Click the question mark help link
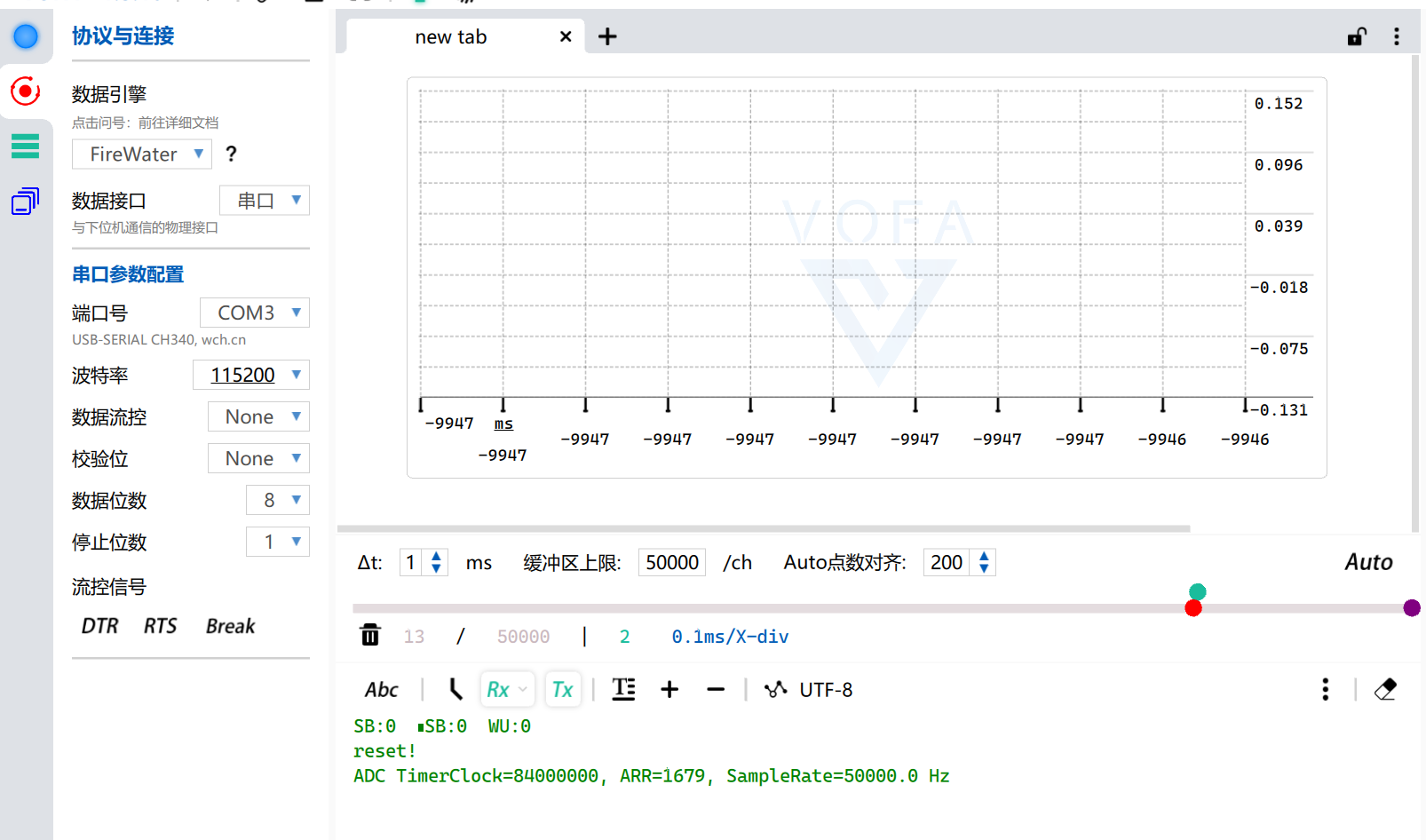This screenshot has height=840, width=1426. [x=230, y=154]
